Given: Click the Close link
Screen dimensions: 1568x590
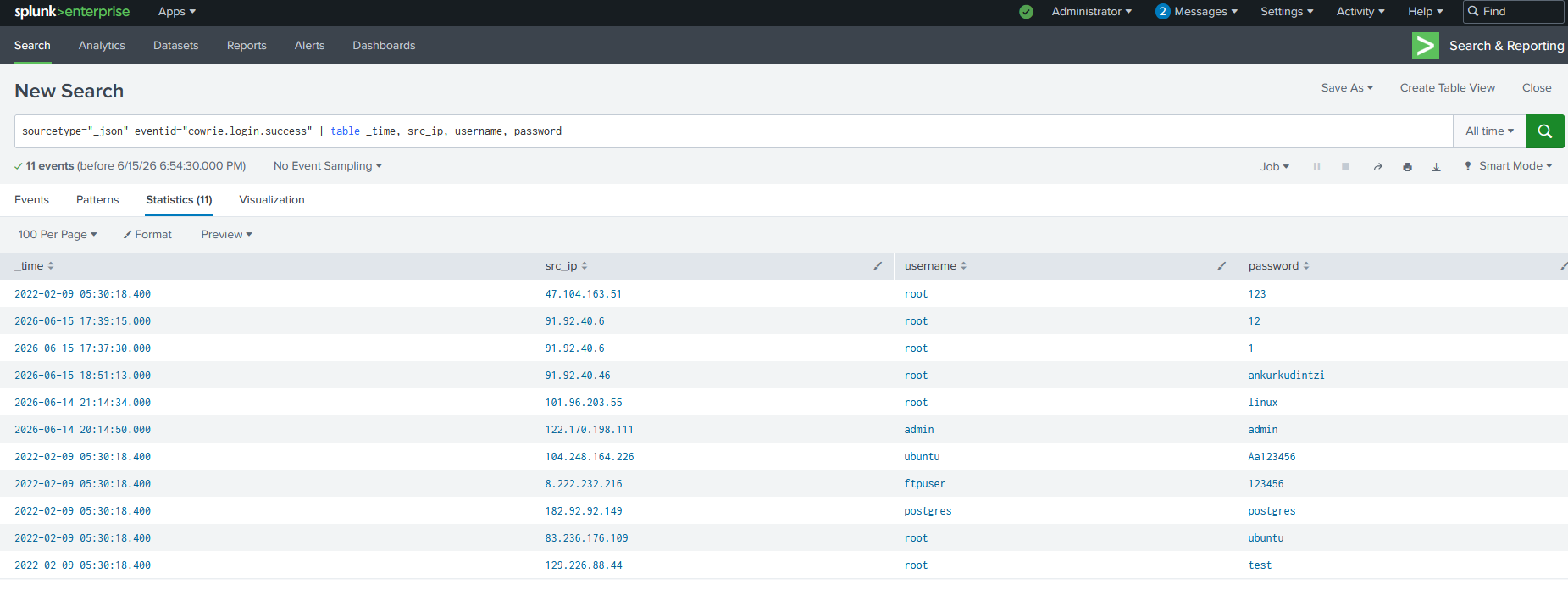Looking at the screenshot, I should pos(1537,88).
